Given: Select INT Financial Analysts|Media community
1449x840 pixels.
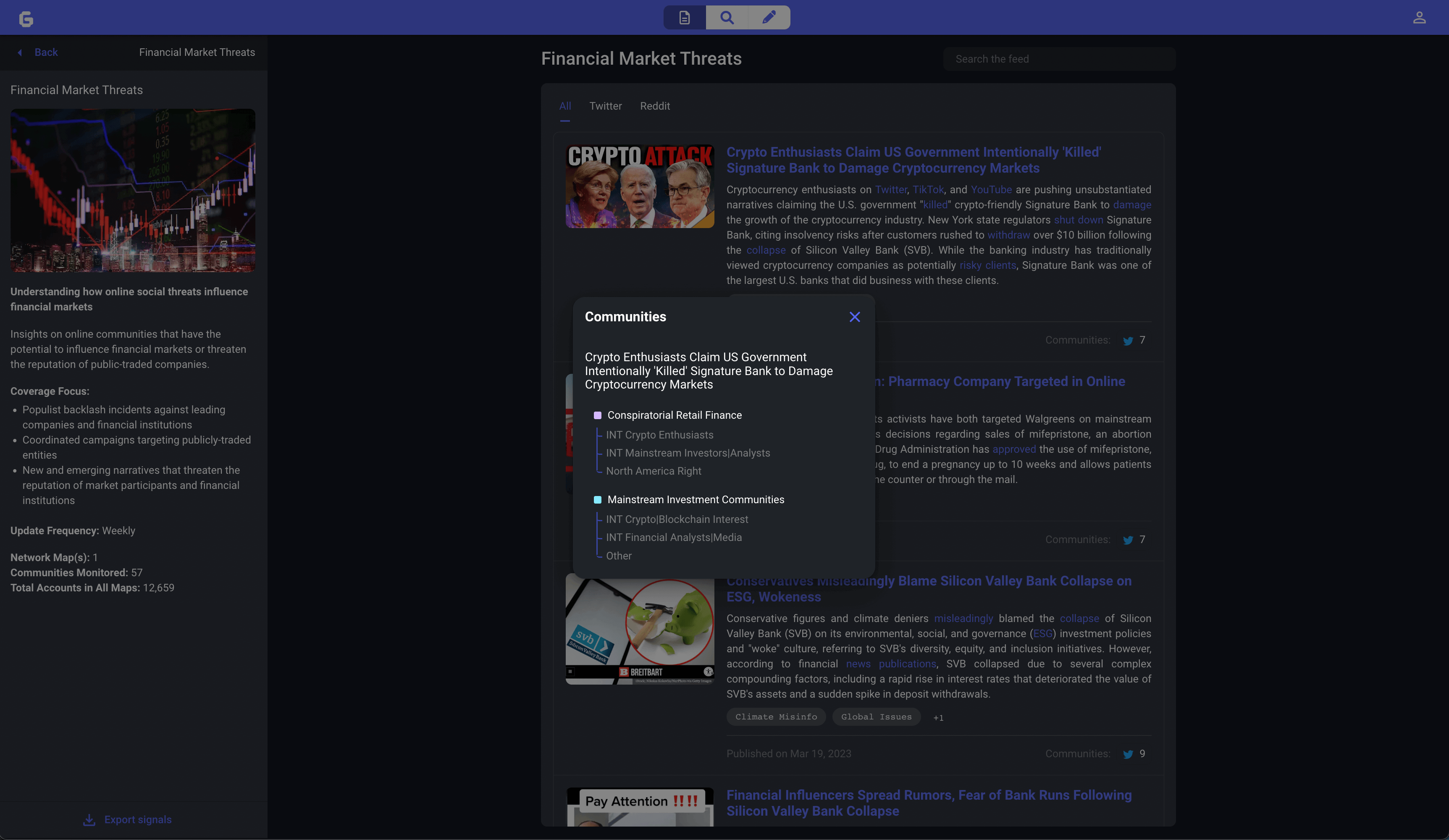Looking at the screenshot, I should click(673, 538).
